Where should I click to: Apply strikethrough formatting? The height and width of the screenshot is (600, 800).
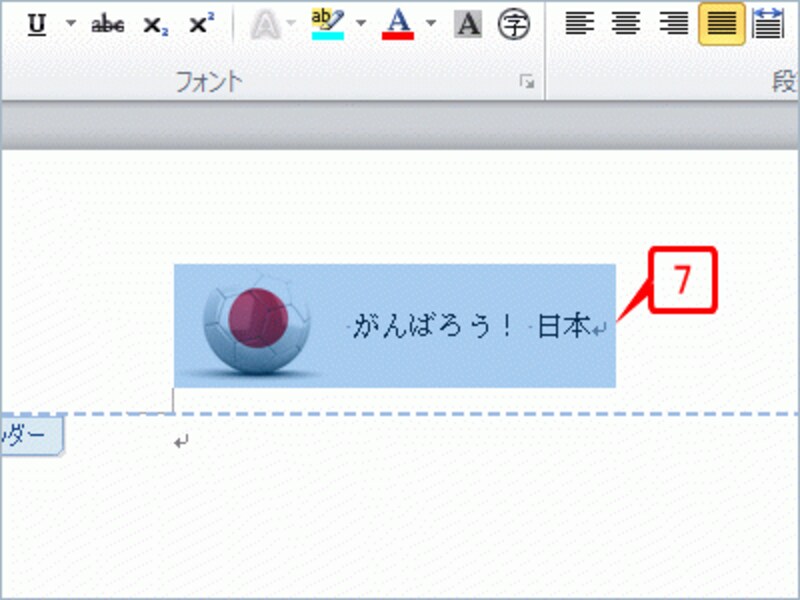coord(107,24)
